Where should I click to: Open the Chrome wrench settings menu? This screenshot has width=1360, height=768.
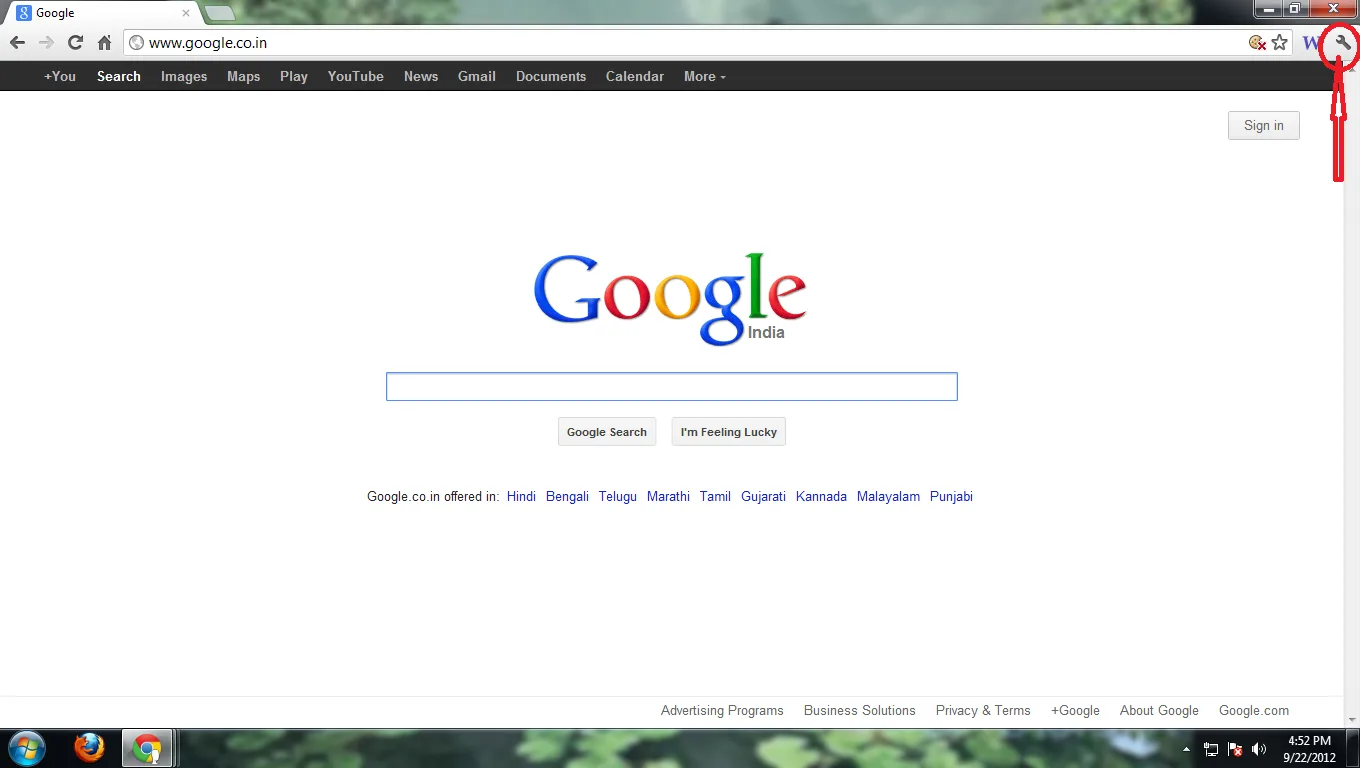1340,44
